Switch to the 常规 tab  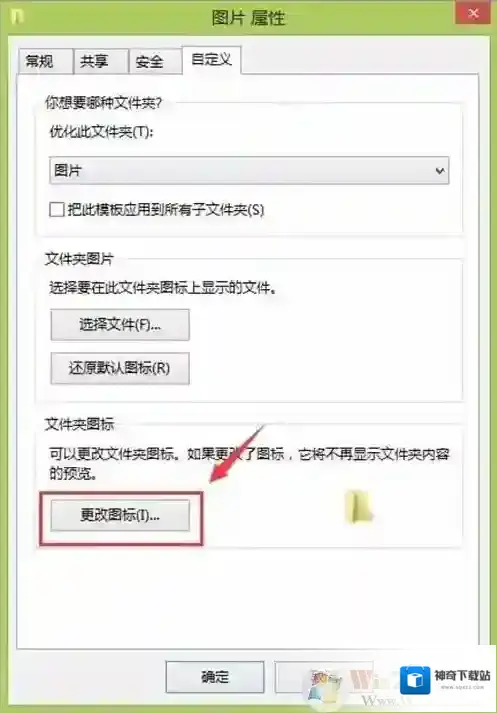click(39, 61)
